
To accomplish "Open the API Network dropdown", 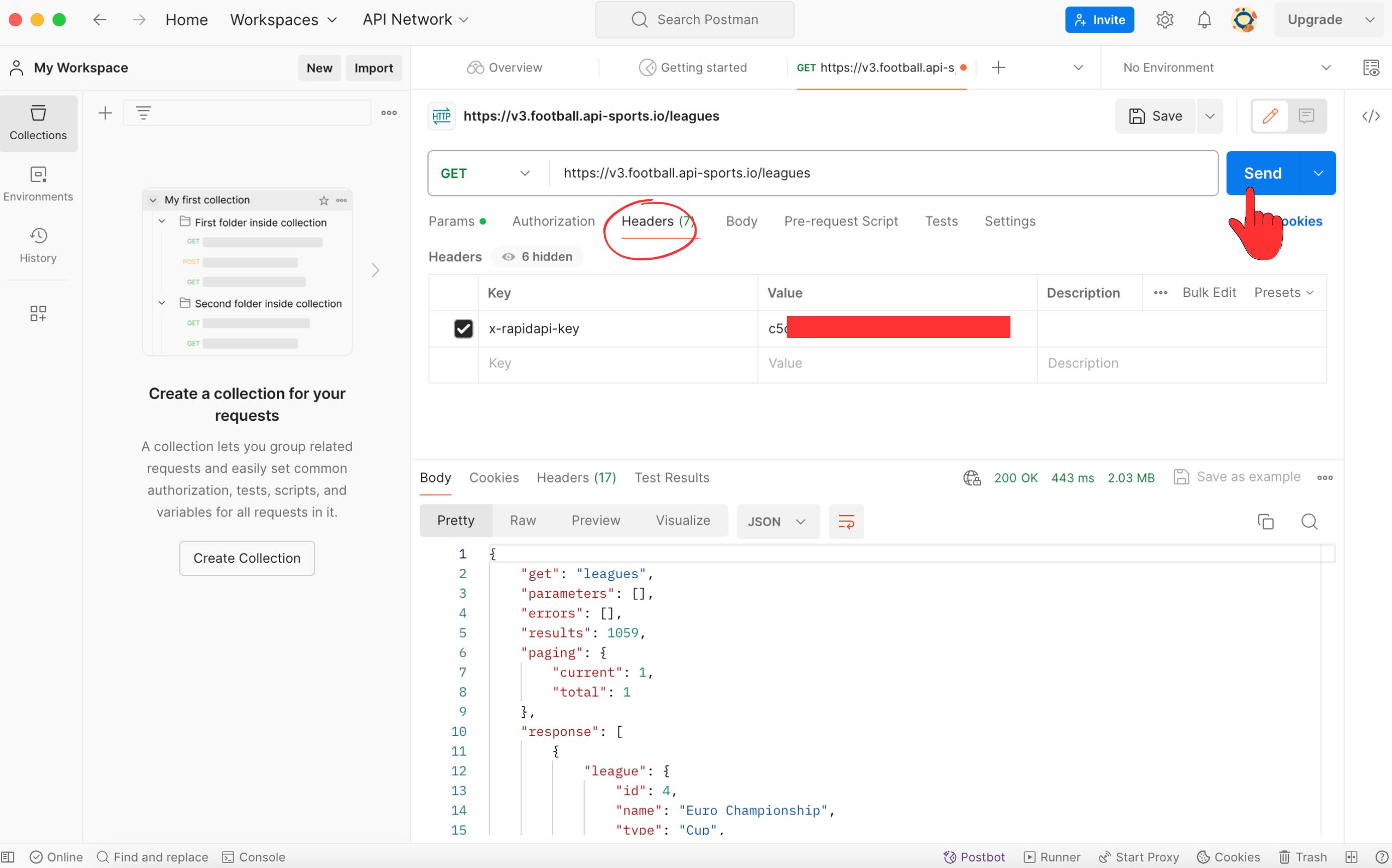I will click(x=415, y=20).
